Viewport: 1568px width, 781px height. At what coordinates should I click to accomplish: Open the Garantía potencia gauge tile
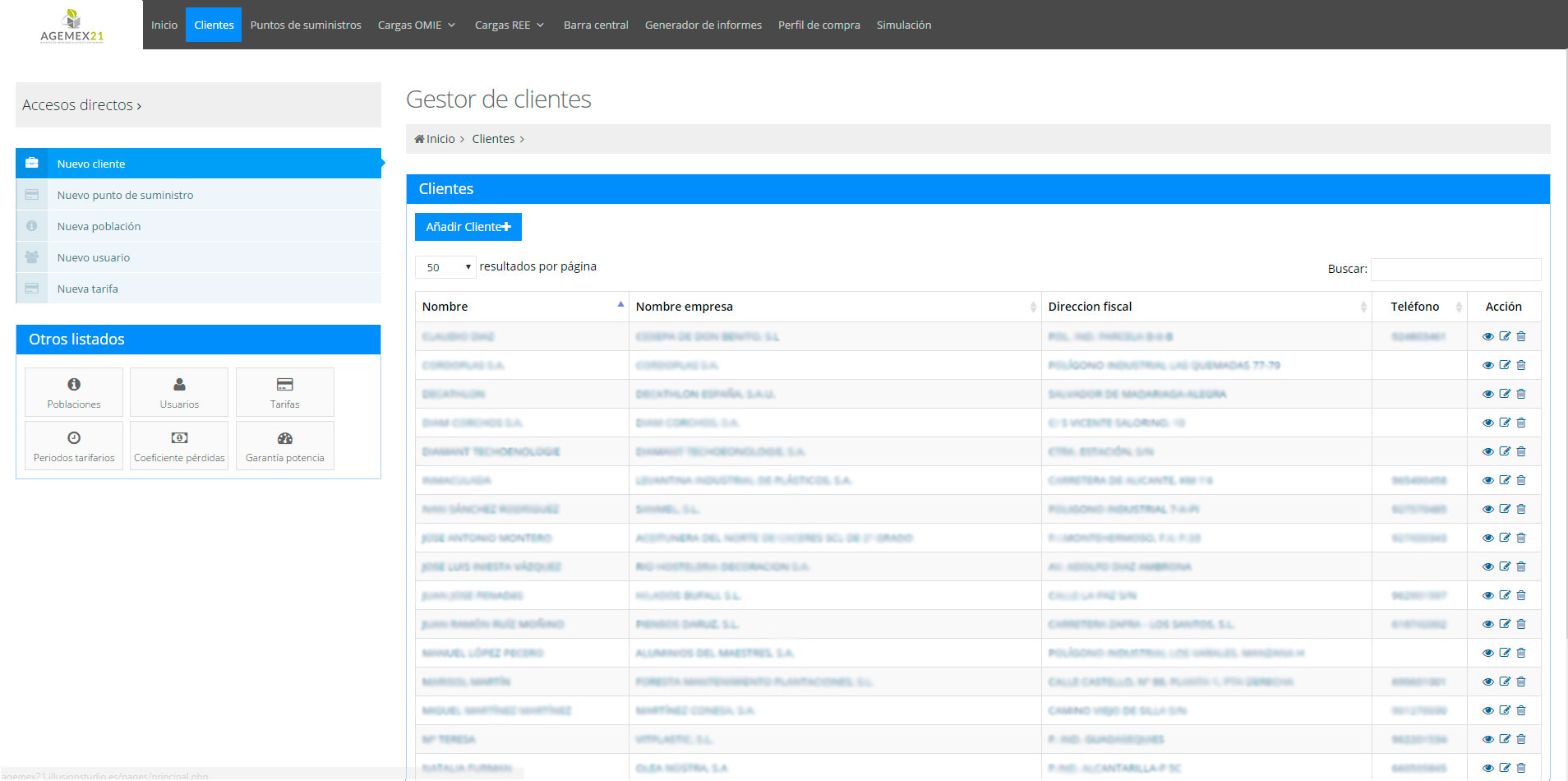(x=284, y=446)
